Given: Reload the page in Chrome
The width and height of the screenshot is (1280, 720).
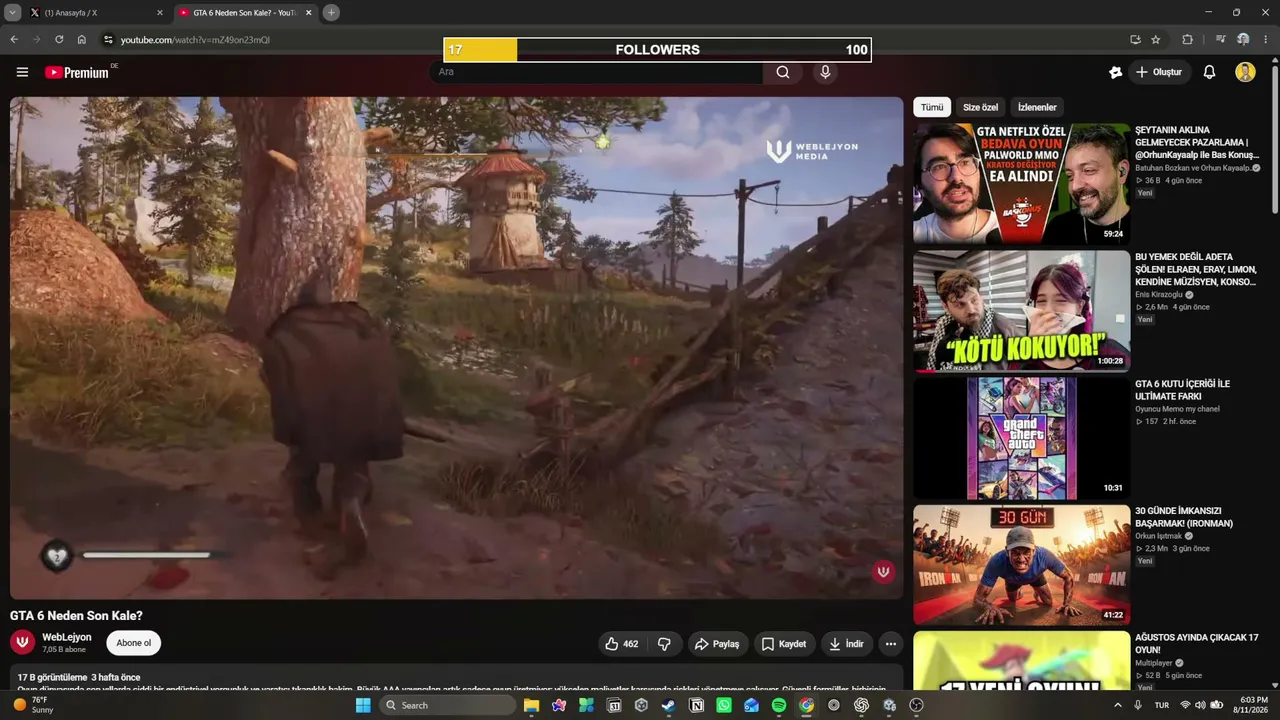Looking at the screenshot, I should click(x=59, y=40).
